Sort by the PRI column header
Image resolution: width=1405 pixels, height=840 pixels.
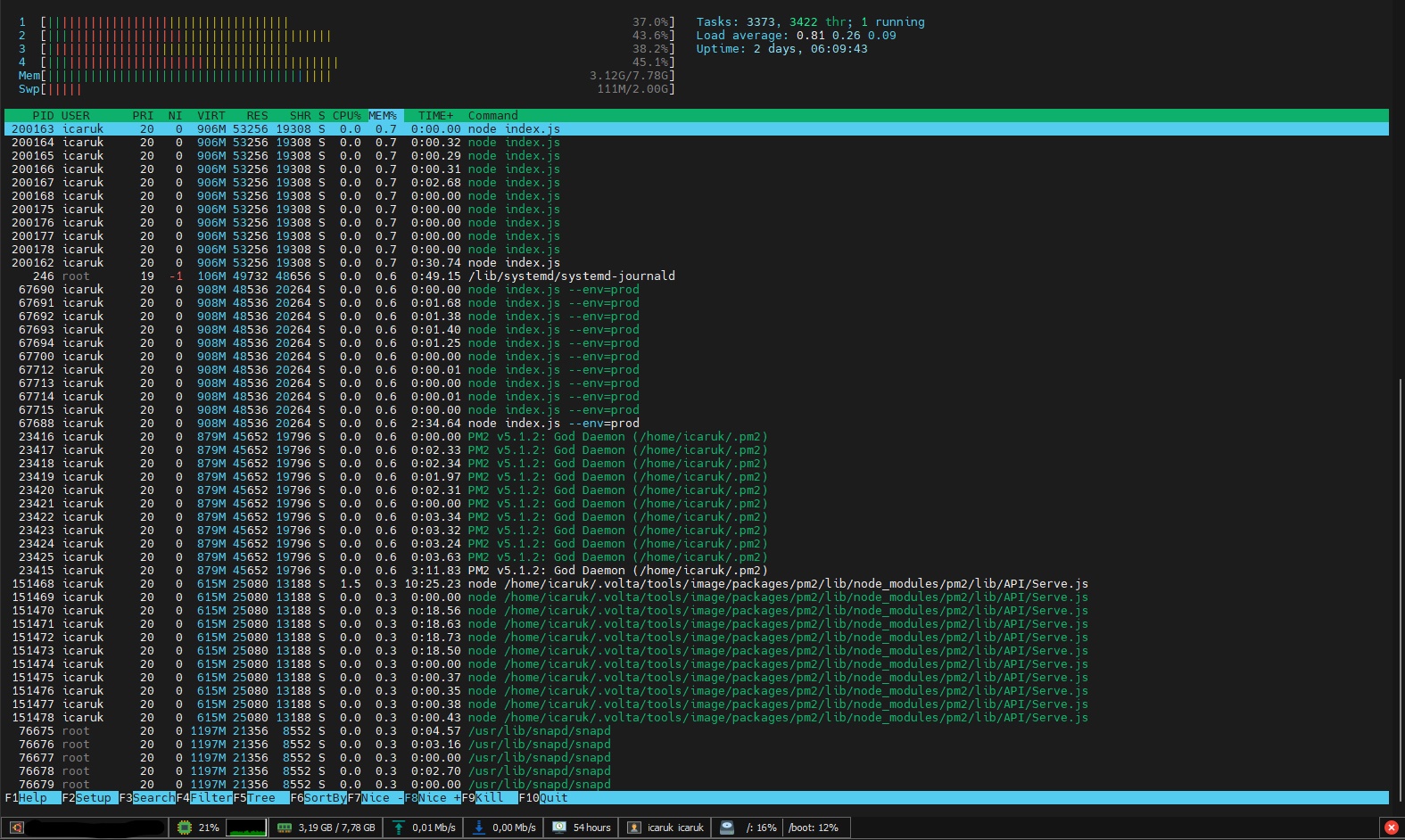tap(143, 116)
